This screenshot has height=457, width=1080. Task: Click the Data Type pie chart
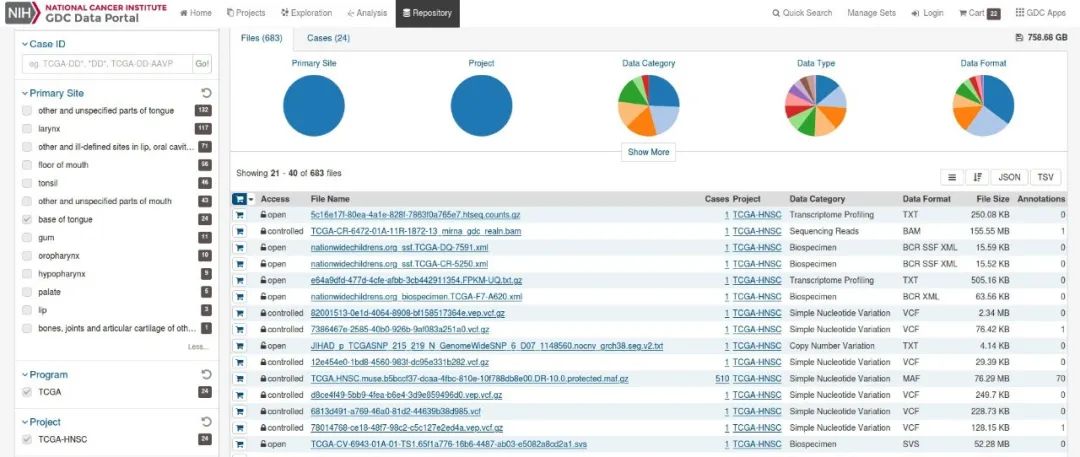(x=816, y=106)
